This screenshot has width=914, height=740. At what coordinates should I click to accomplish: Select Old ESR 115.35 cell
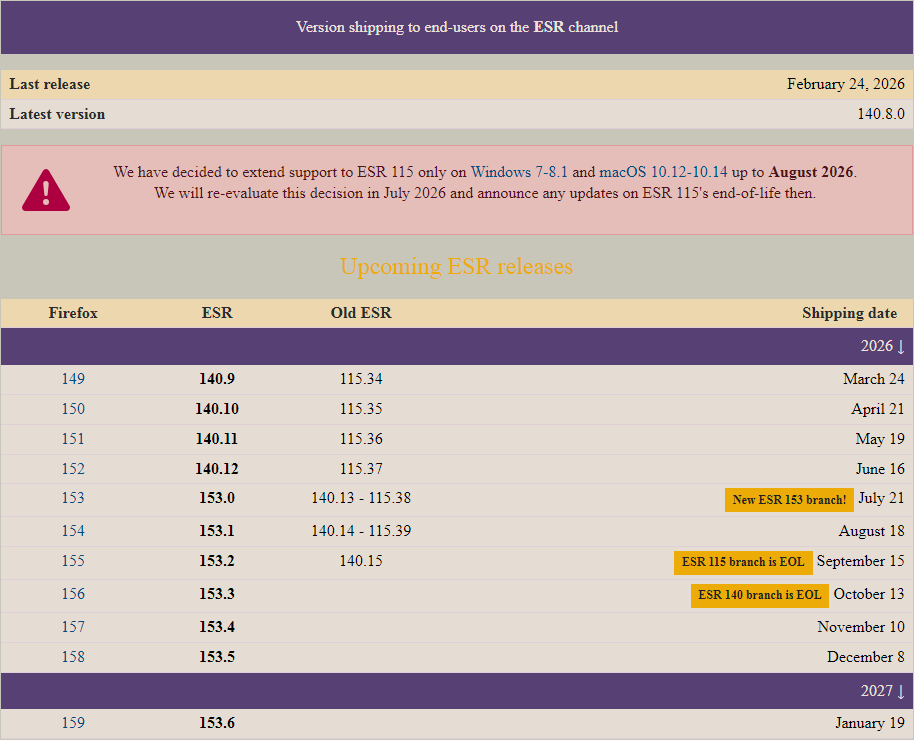tap(361, 409)
